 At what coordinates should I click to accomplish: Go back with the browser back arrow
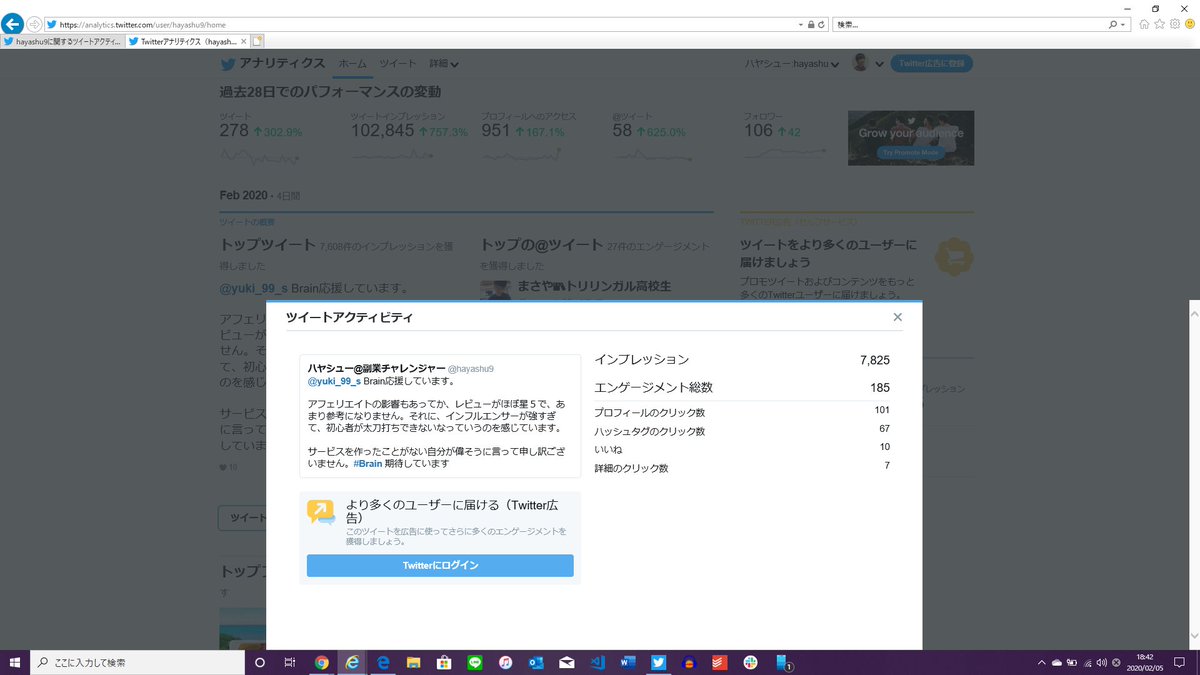click(x=13, y=24)
